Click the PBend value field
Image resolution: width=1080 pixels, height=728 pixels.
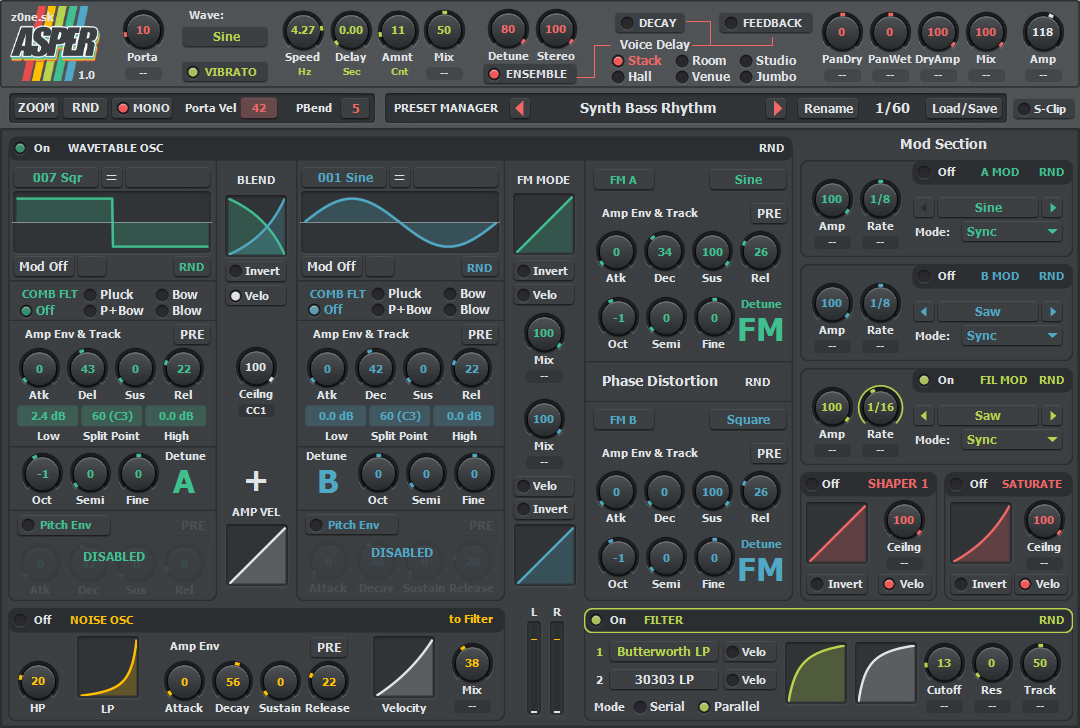pos(355,108)
